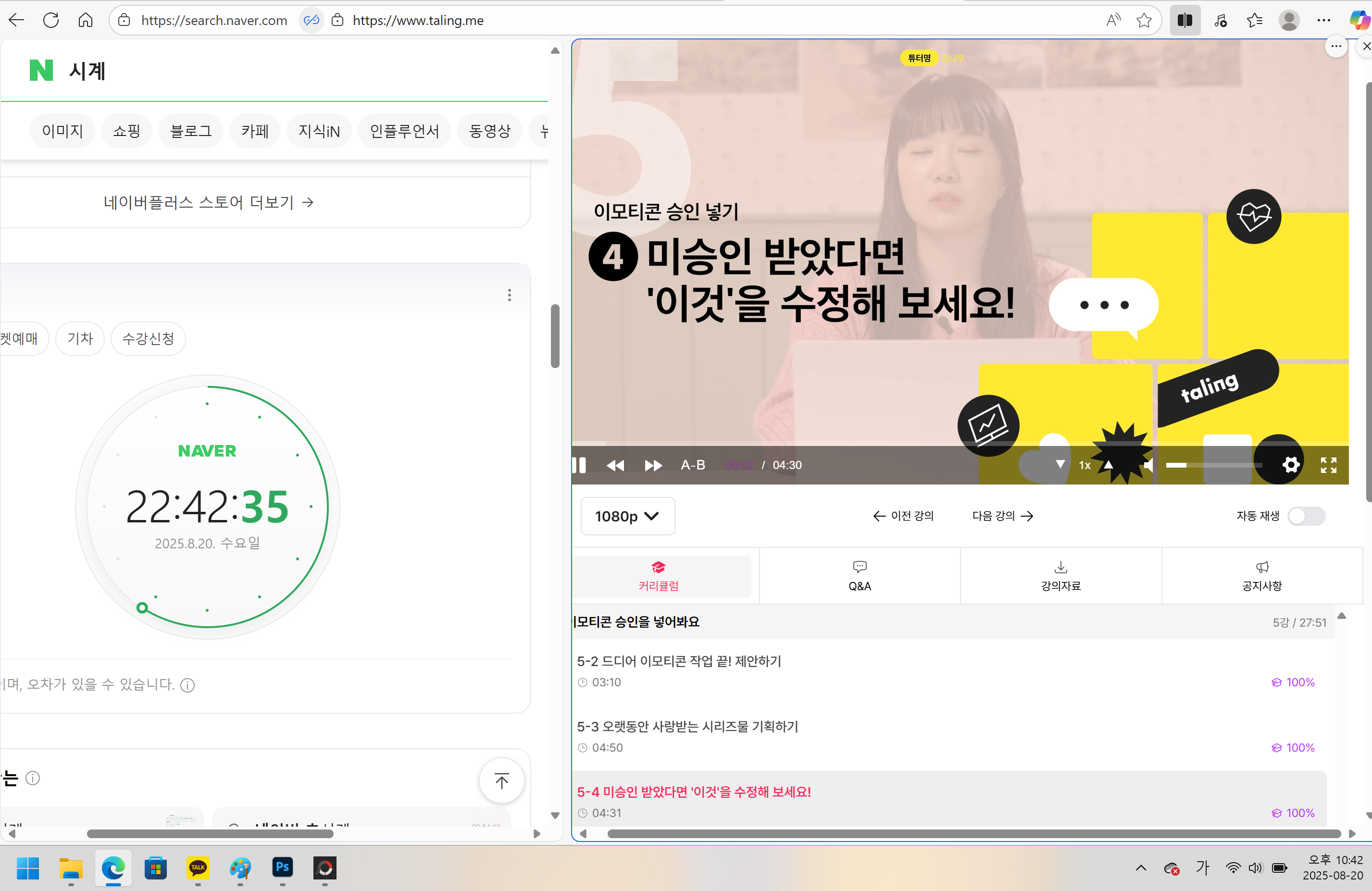Decrease playback speed with down arrow
1372x891 pixels.
tap(1060, 465)
